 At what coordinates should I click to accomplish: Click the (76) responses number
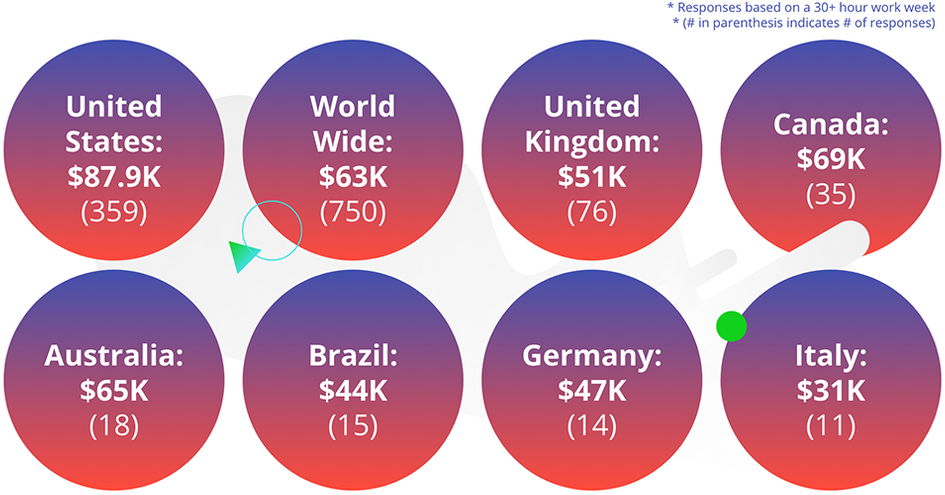(592, 212)
